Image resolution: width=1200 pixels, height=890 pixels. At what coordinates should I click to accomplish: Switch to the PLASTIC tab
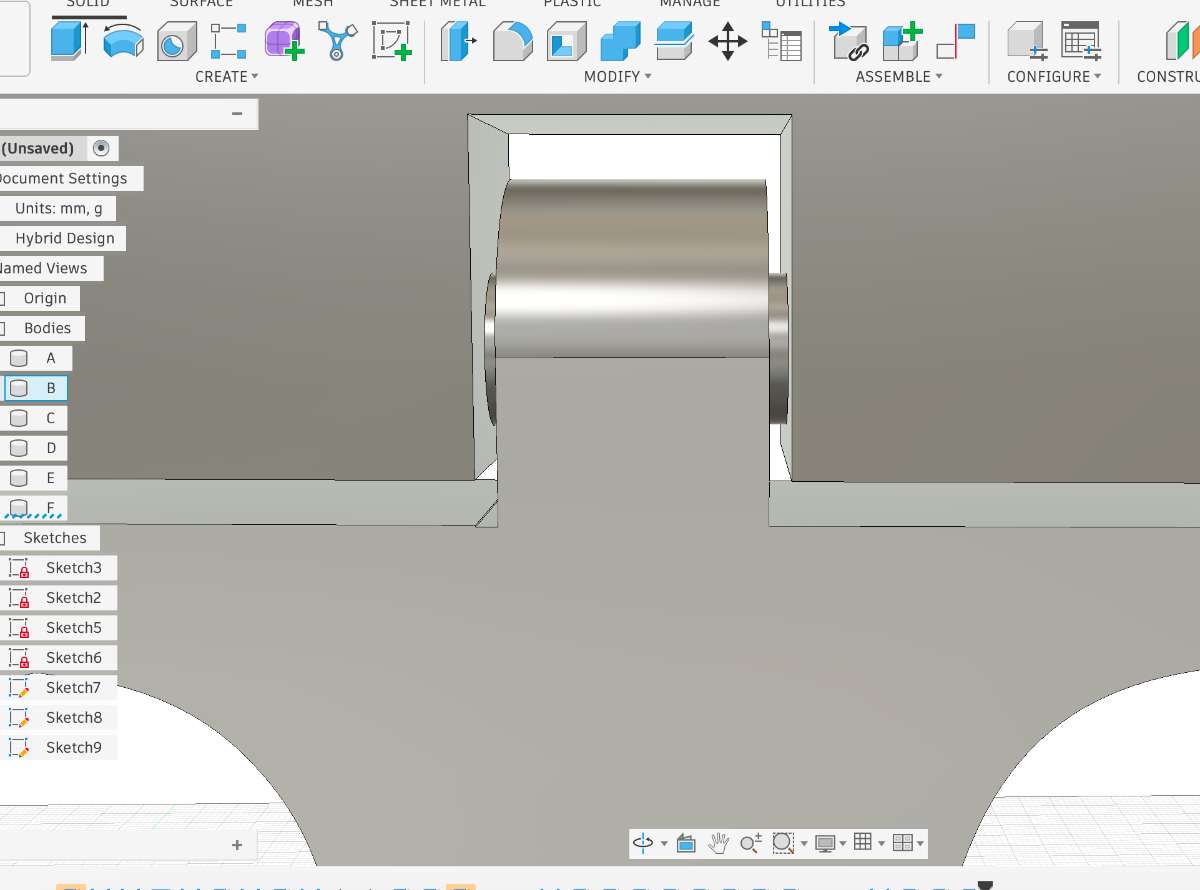point(573,4)
